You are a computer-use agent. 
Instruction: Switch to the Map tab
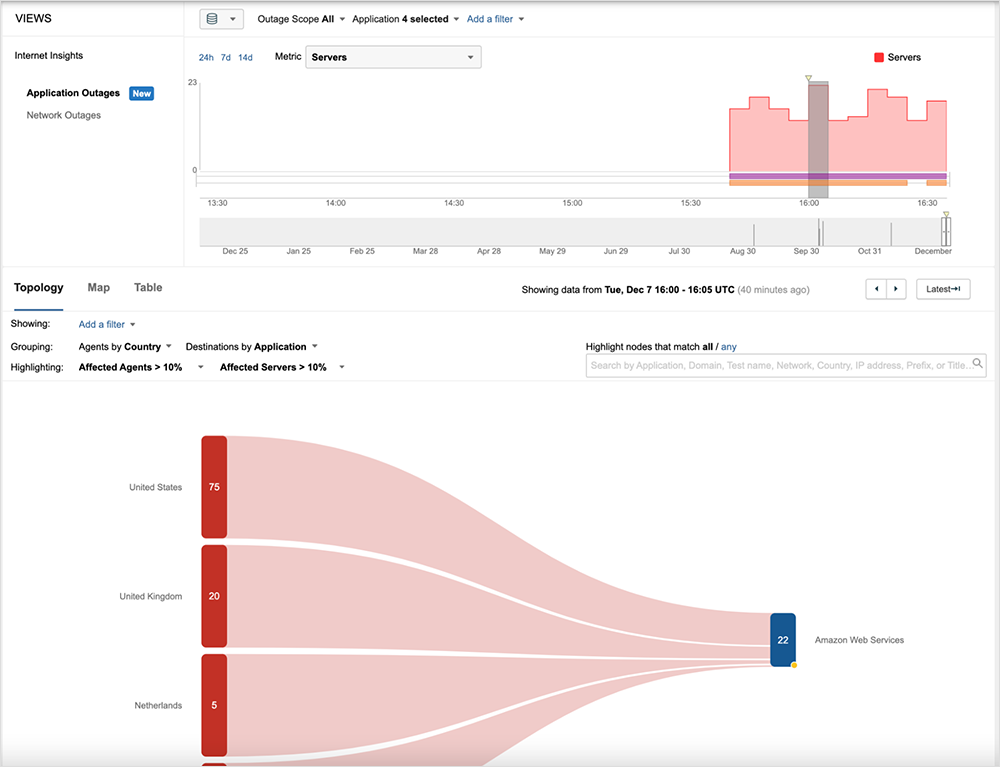99,288
